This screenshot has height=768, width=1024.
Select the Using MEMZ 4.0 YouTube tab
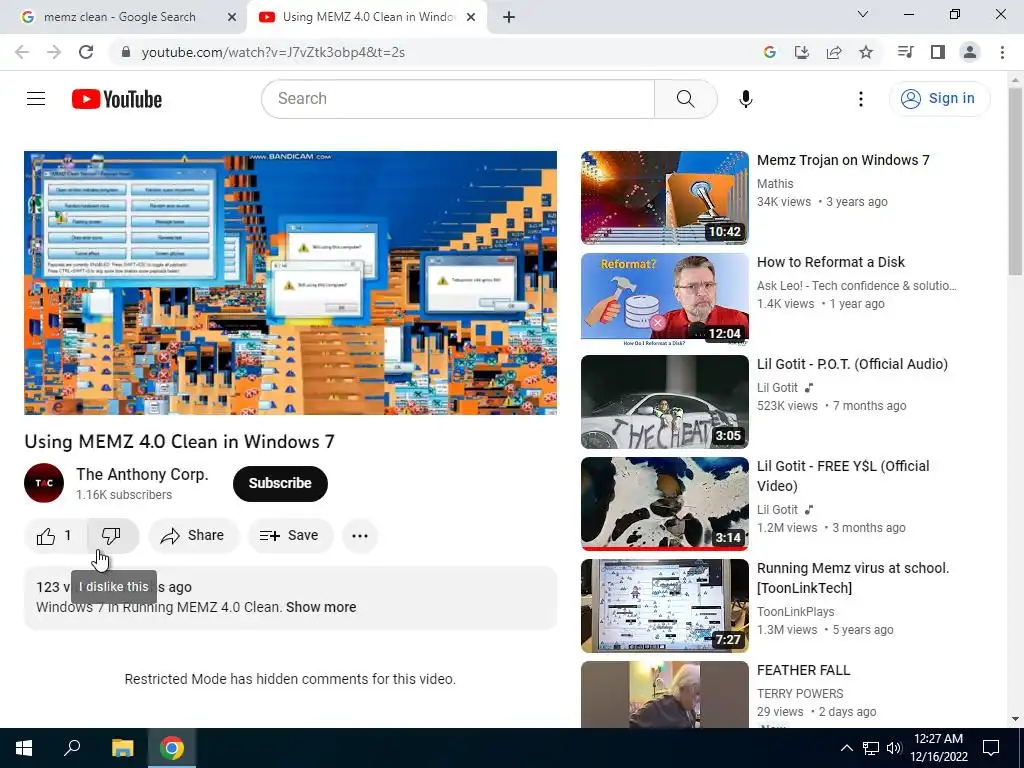pyautogui.click(x=366, y=18)
